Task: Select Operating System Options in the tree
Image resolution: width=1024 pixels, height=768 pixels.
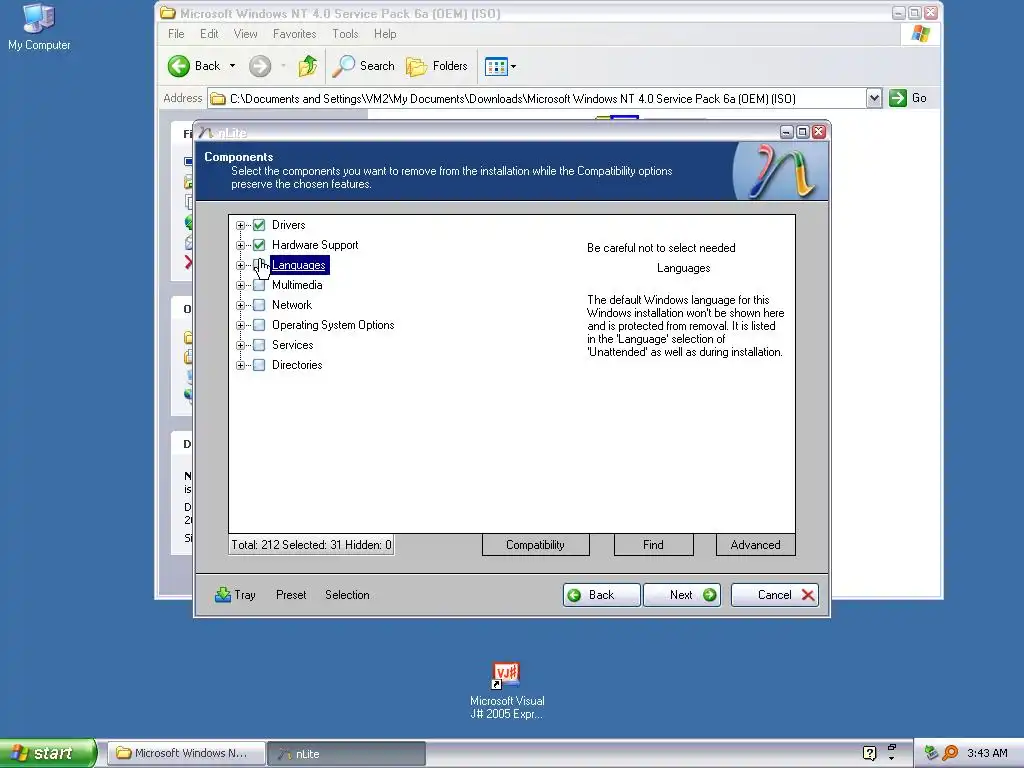Action: 333,325
